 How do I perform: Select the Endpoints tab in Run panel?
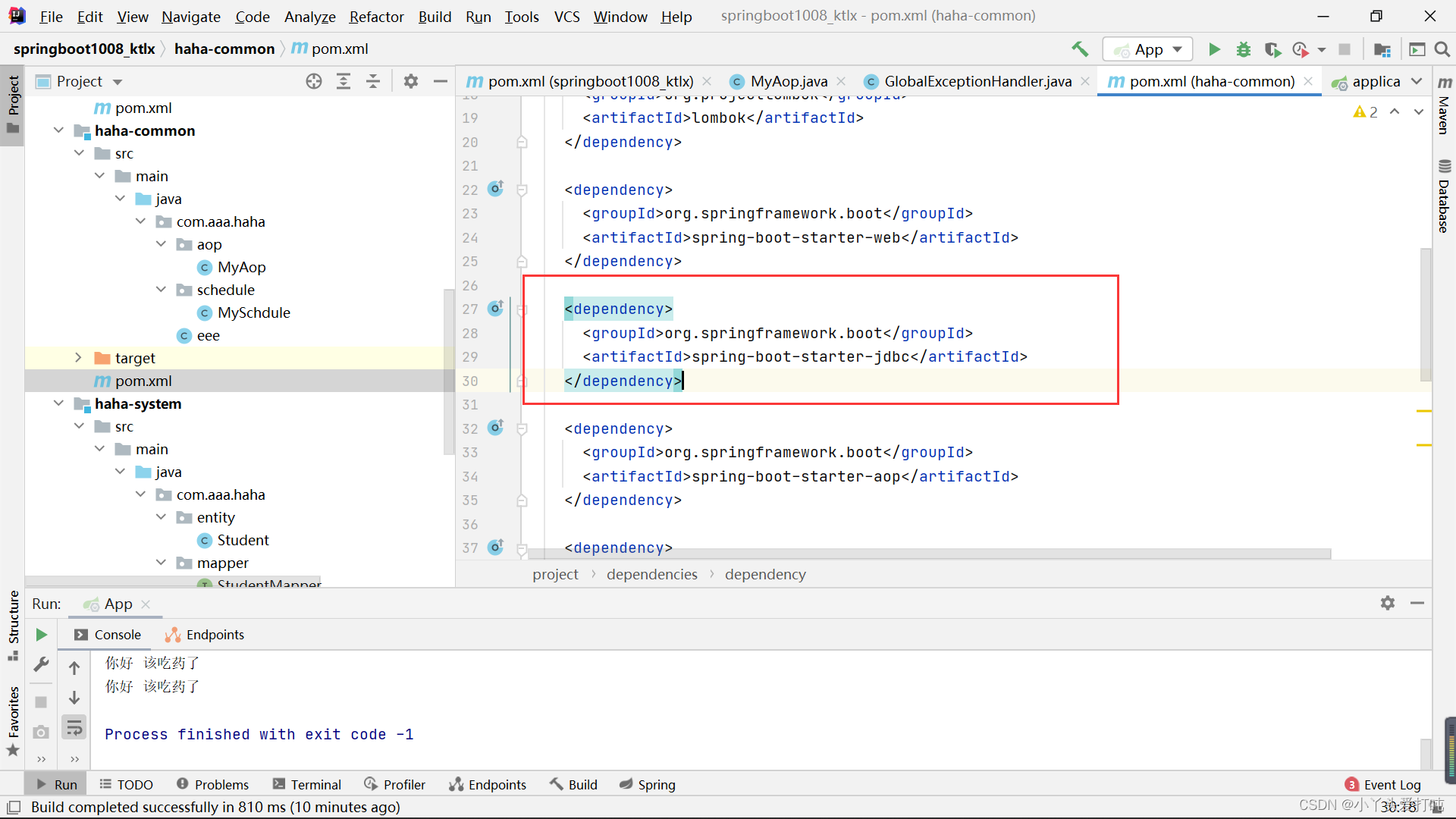(205, 635)
